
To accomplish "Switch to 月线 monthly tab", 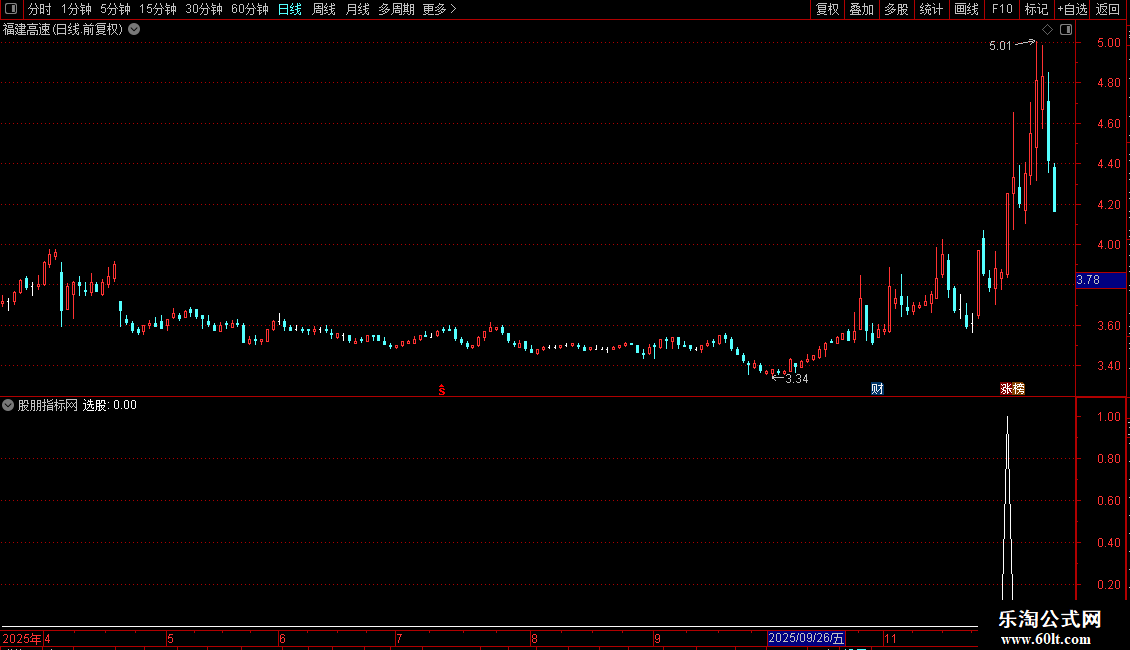I will click(357, 9).
